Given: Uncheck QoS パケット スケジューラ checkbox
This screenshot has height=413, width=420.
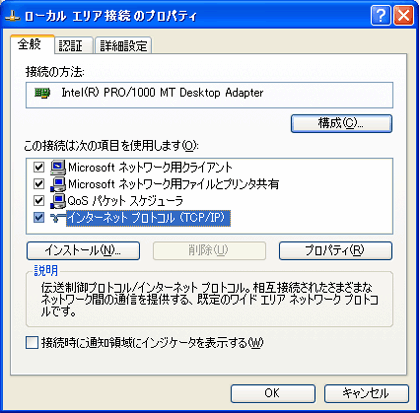Looking at the screenshot, I should point(39,201).
